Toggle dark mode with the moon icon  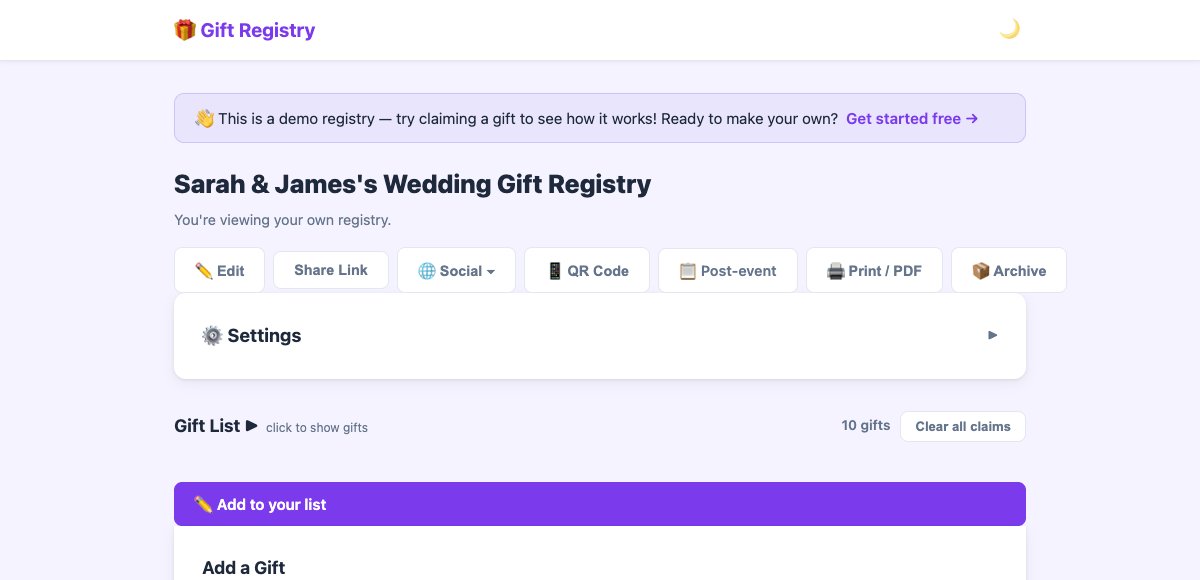click(1010, 28)
